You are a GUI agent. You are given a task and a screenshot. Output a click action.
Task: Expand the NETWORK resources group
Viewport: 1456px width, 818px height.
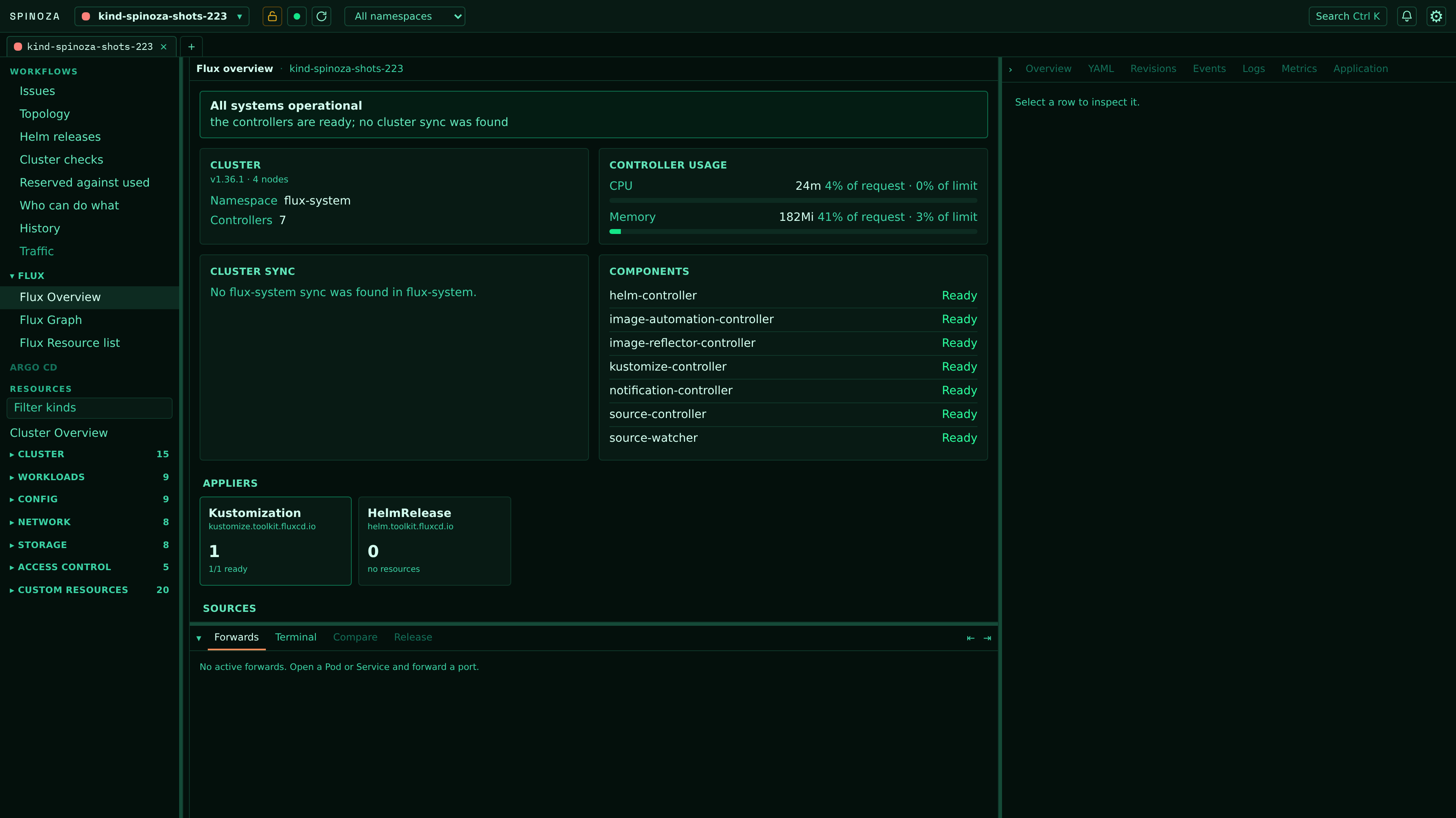click(x=89, y=522)
